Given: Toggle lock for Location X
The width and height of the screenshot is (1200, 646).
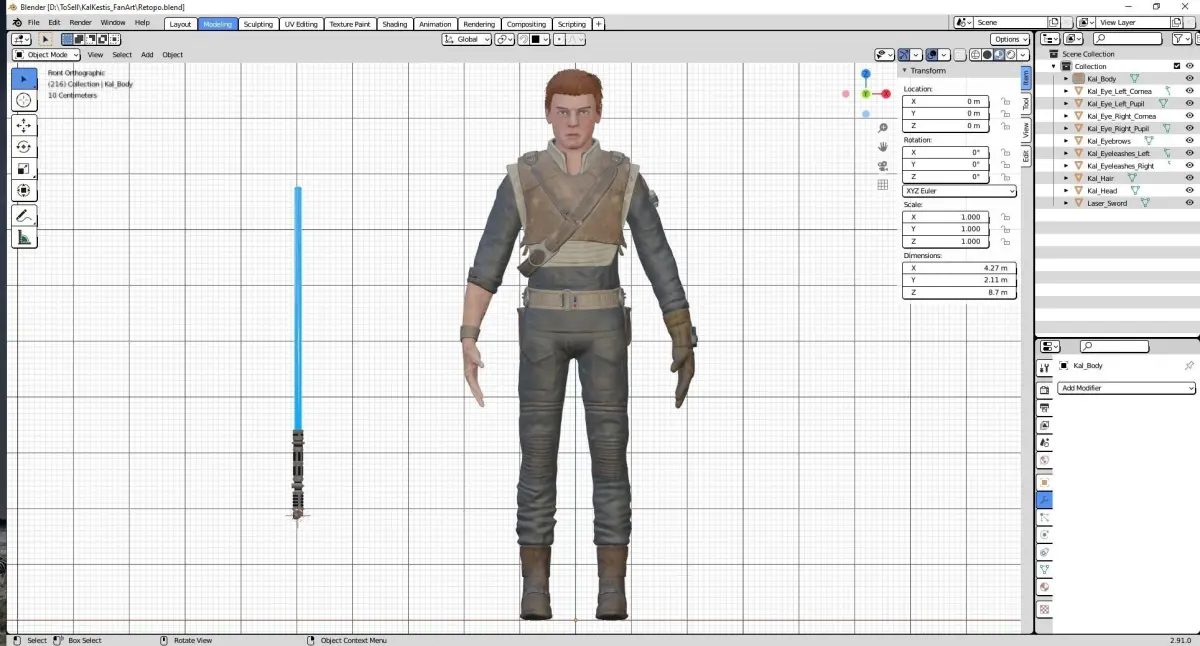Looking at the screenshot, I should click(x=1005, y=101).
